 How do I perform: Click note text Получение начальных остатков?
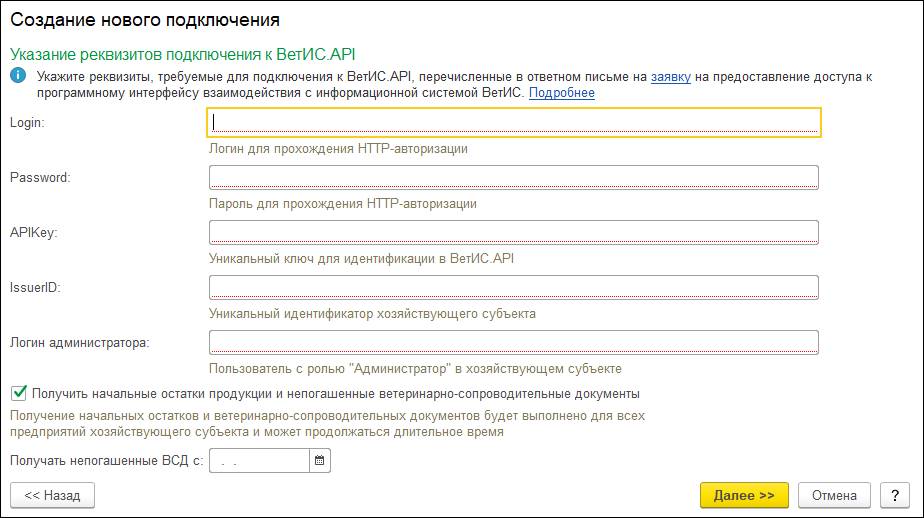(x=328, y=424)
